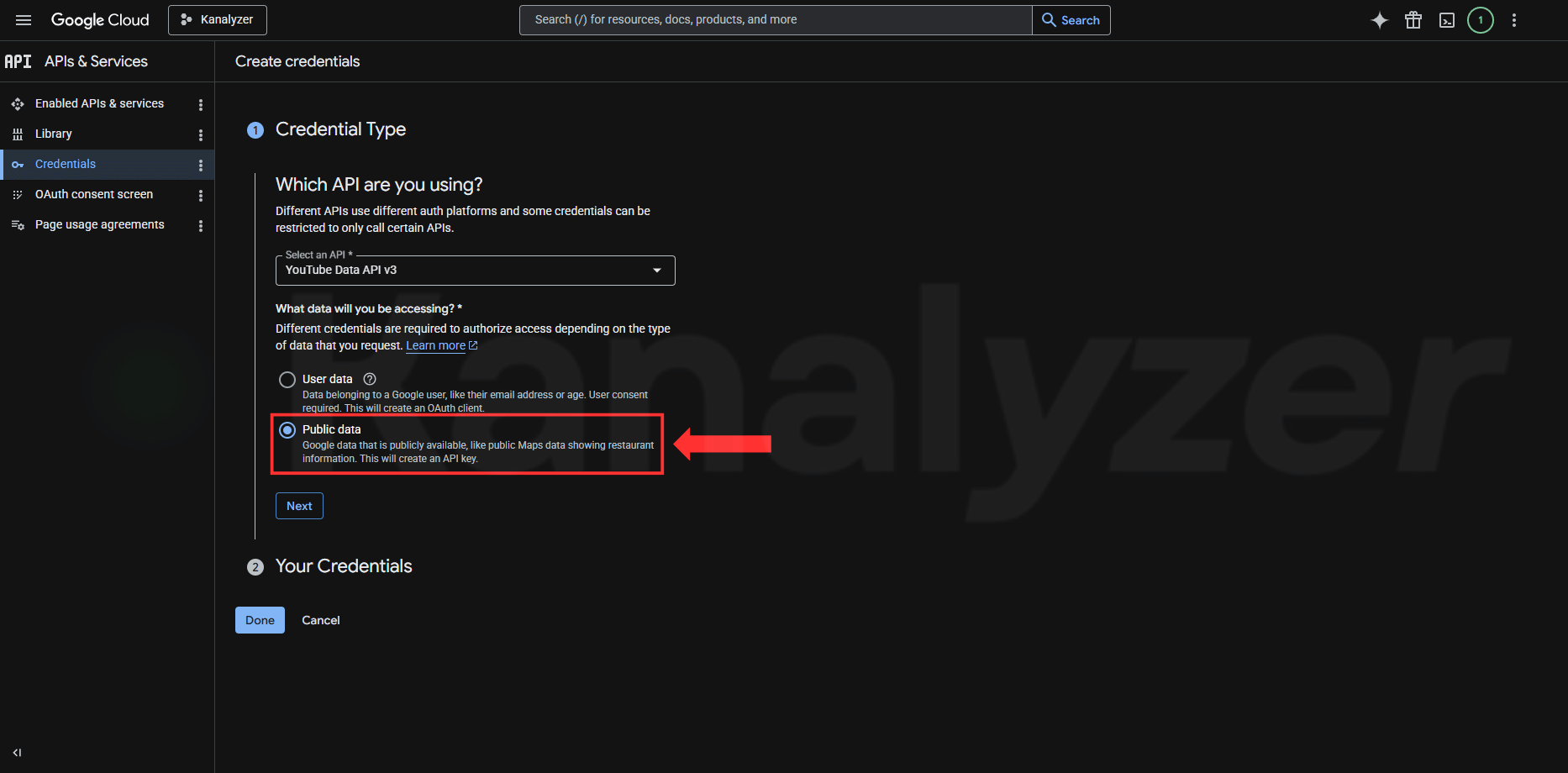Image resolution: width=1568 pixels, height=773 pixels.
Task: Click the Page usage agreements icon
Action: coord(18,225)
